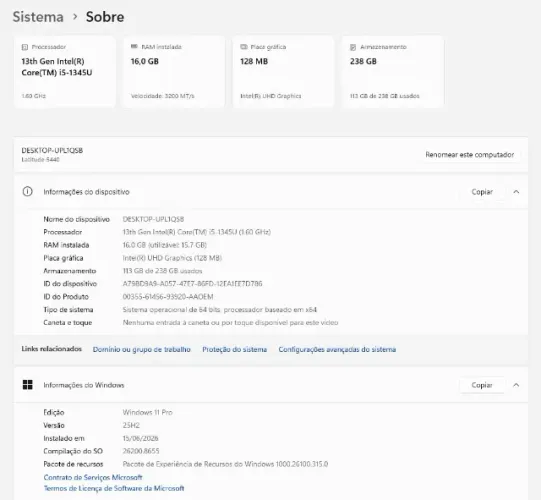Copy the device information with Copiar
541x500 pixels.
(x=482, y=192)
